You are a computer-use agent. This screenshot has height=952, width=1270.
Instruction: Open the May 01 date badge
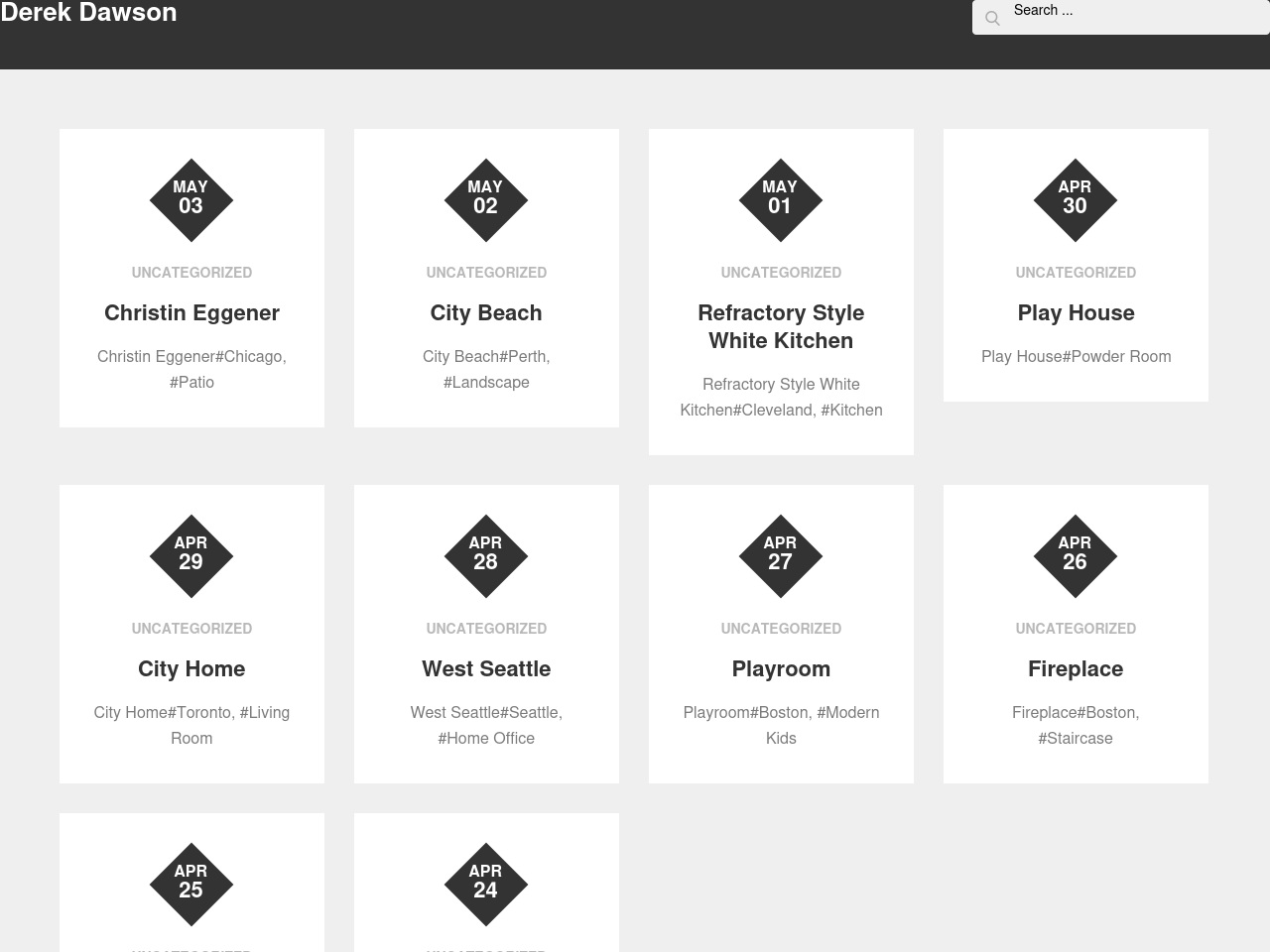pos(781,200)
